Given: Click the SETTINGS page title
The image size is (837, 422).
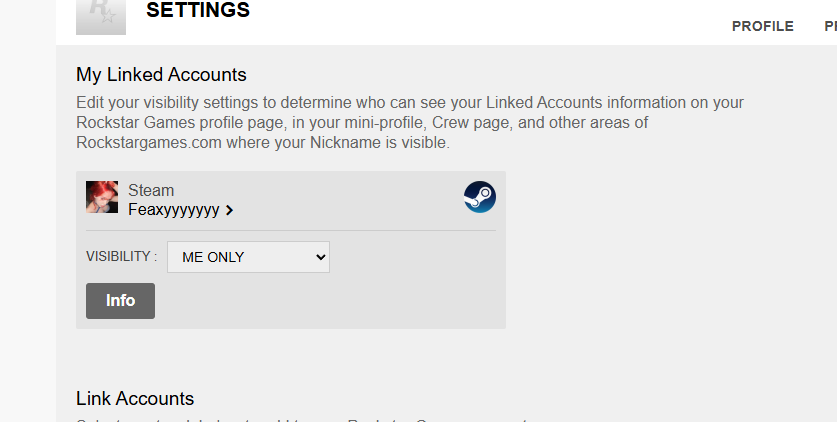Looking at the screenshot, I should pyautogui.click(x=198, y=10).
